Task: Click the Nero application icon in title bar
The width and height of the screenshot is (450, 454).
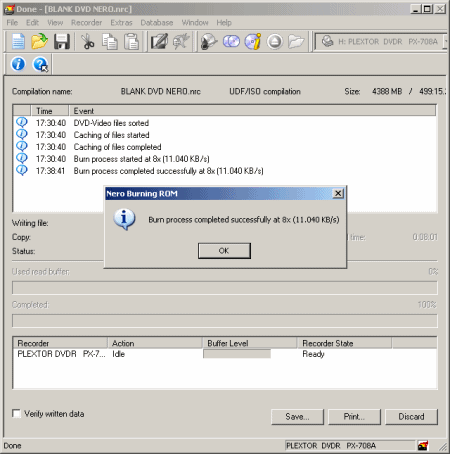Action: click(x=10, y=9)
